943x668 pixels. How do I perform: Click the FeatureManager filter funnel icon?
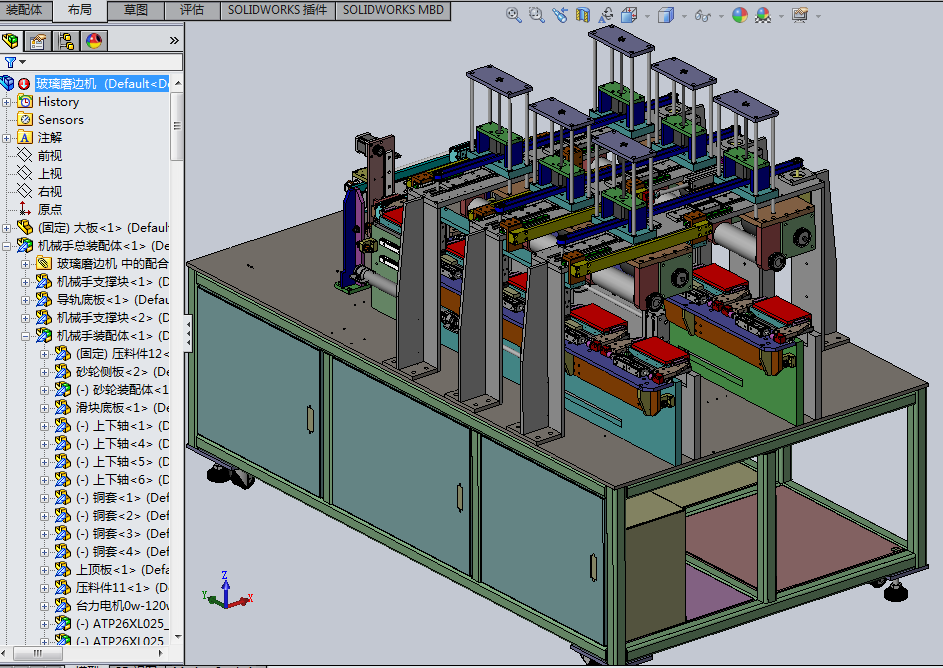11,62
